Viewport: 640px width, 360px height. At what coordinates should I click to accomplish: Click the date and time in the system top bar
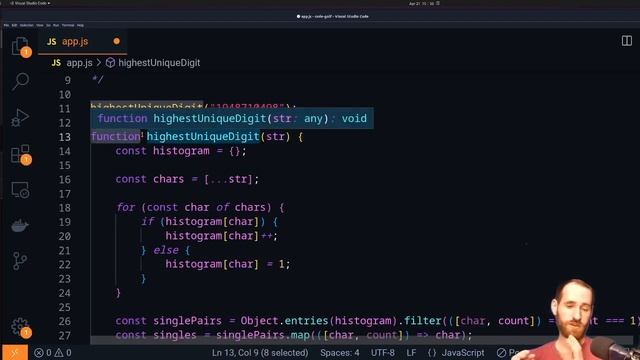[x=421, y=3]
